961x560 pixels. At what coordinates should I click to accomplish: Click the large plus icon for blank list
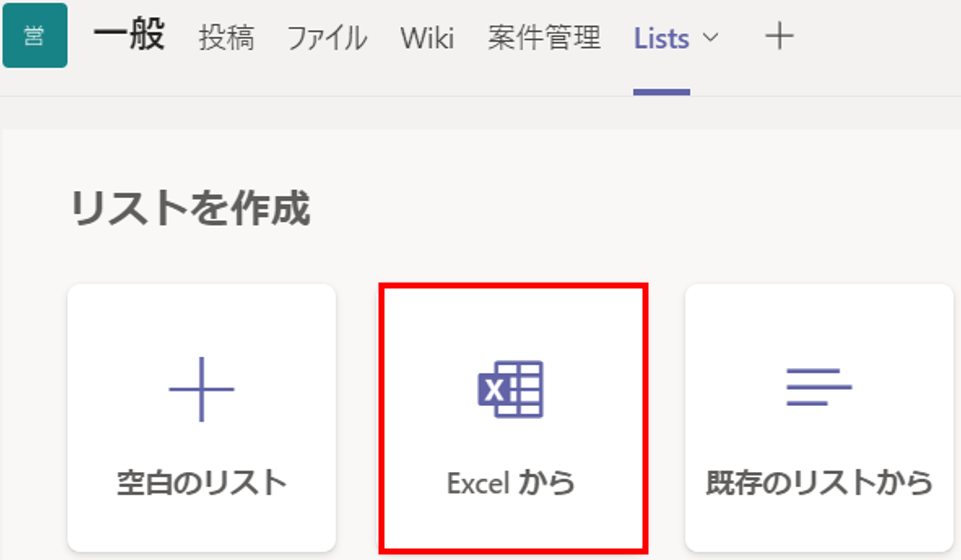click(202, 389)
